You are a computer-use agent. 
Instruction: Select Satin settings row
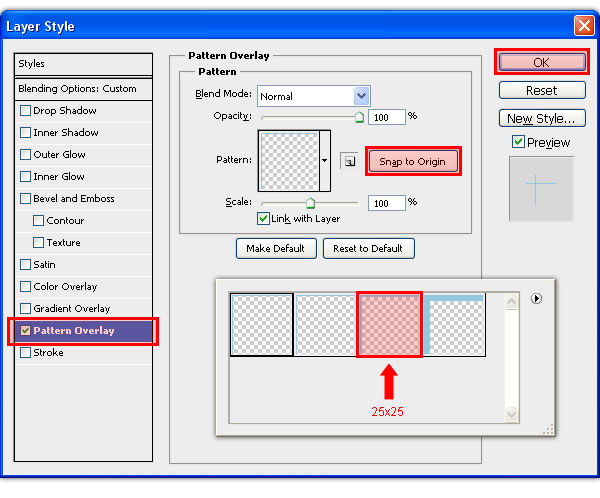click(x=83, y=265)
